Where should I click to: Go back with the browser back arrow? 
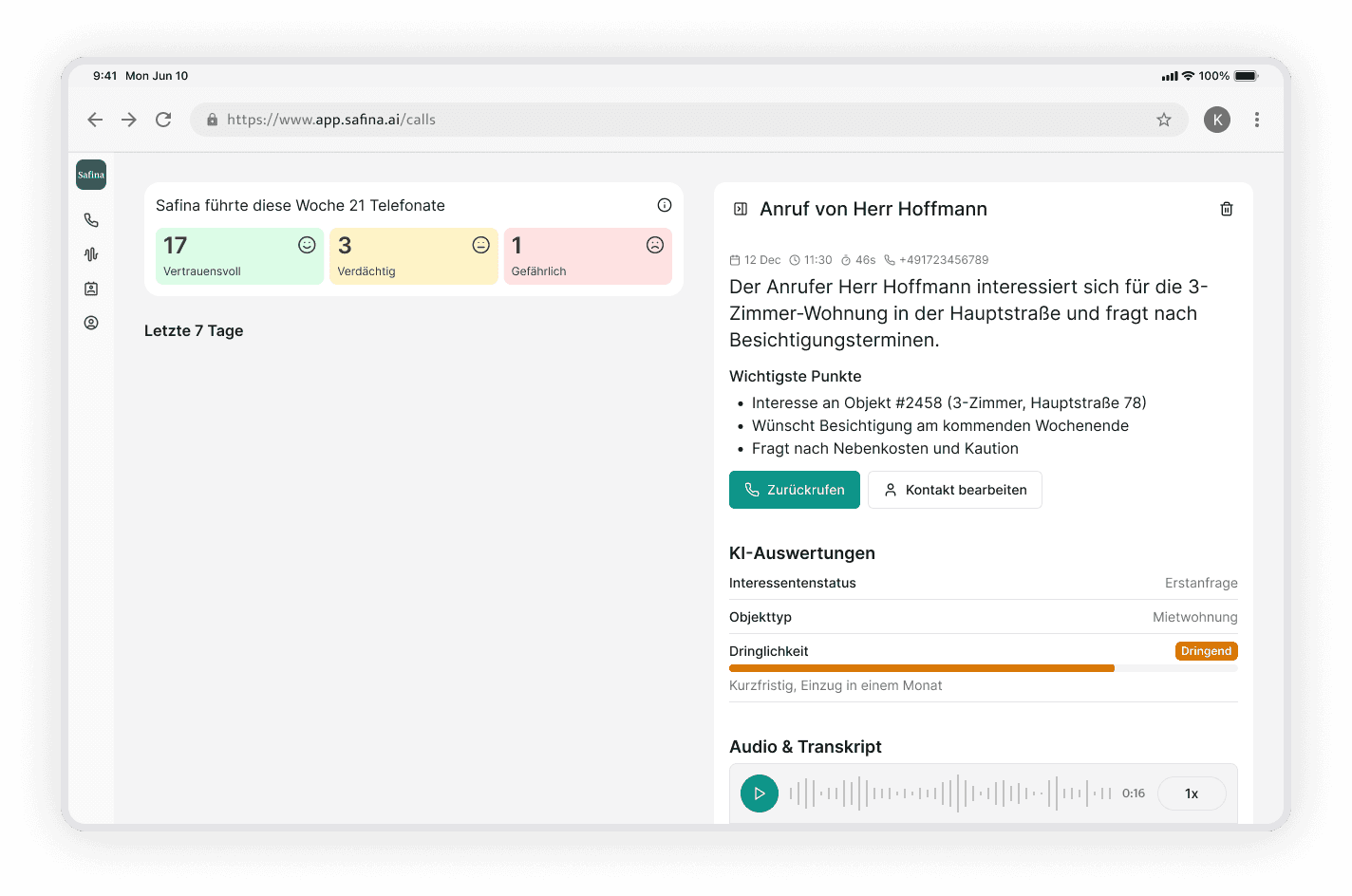[95, 120]
